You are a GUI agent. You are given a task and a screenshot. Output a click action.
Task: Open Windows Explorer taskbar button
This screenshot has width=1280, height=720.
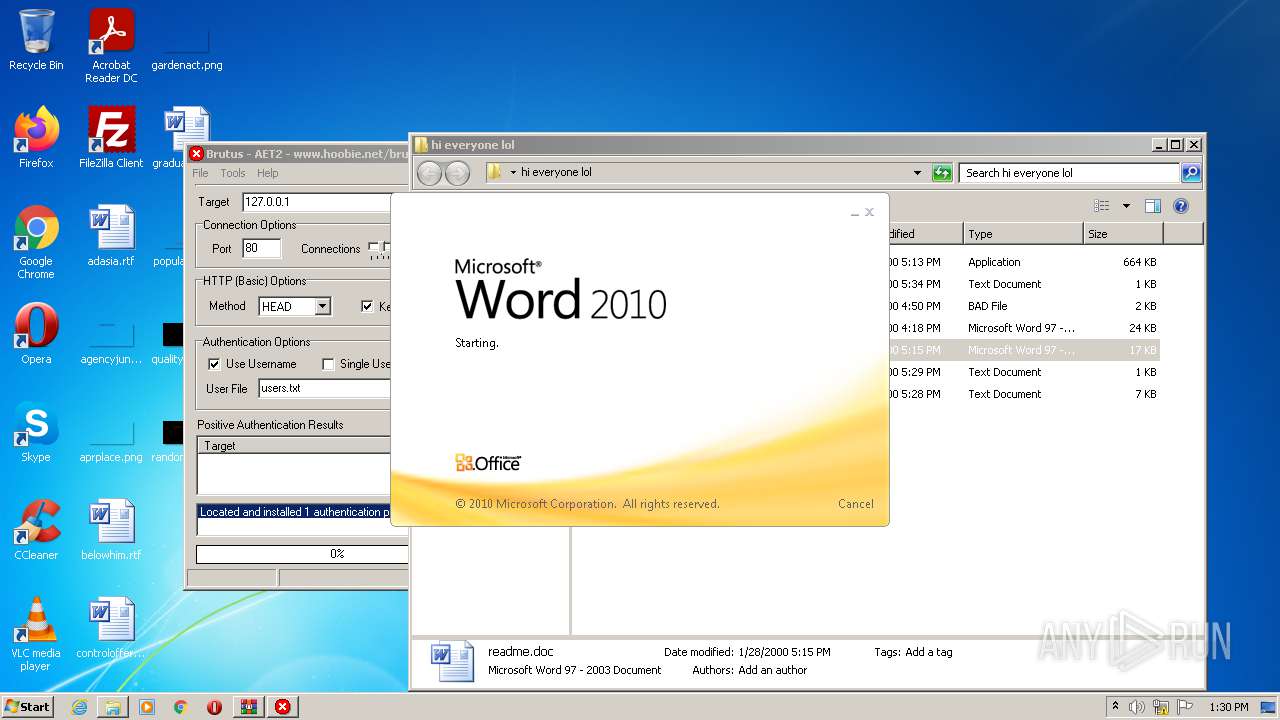pos(113,707)
